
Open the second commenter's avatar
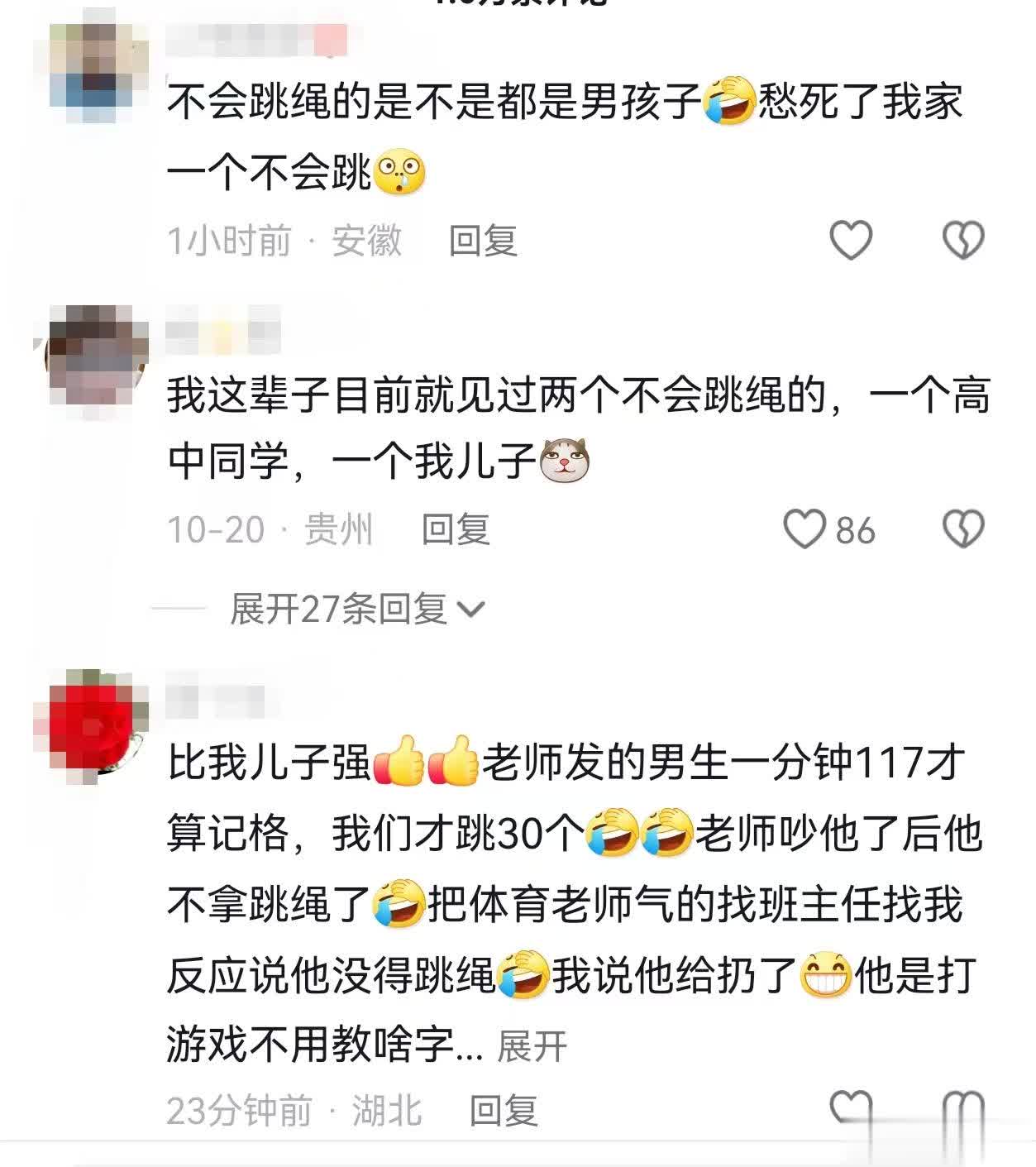click(95, 354)
